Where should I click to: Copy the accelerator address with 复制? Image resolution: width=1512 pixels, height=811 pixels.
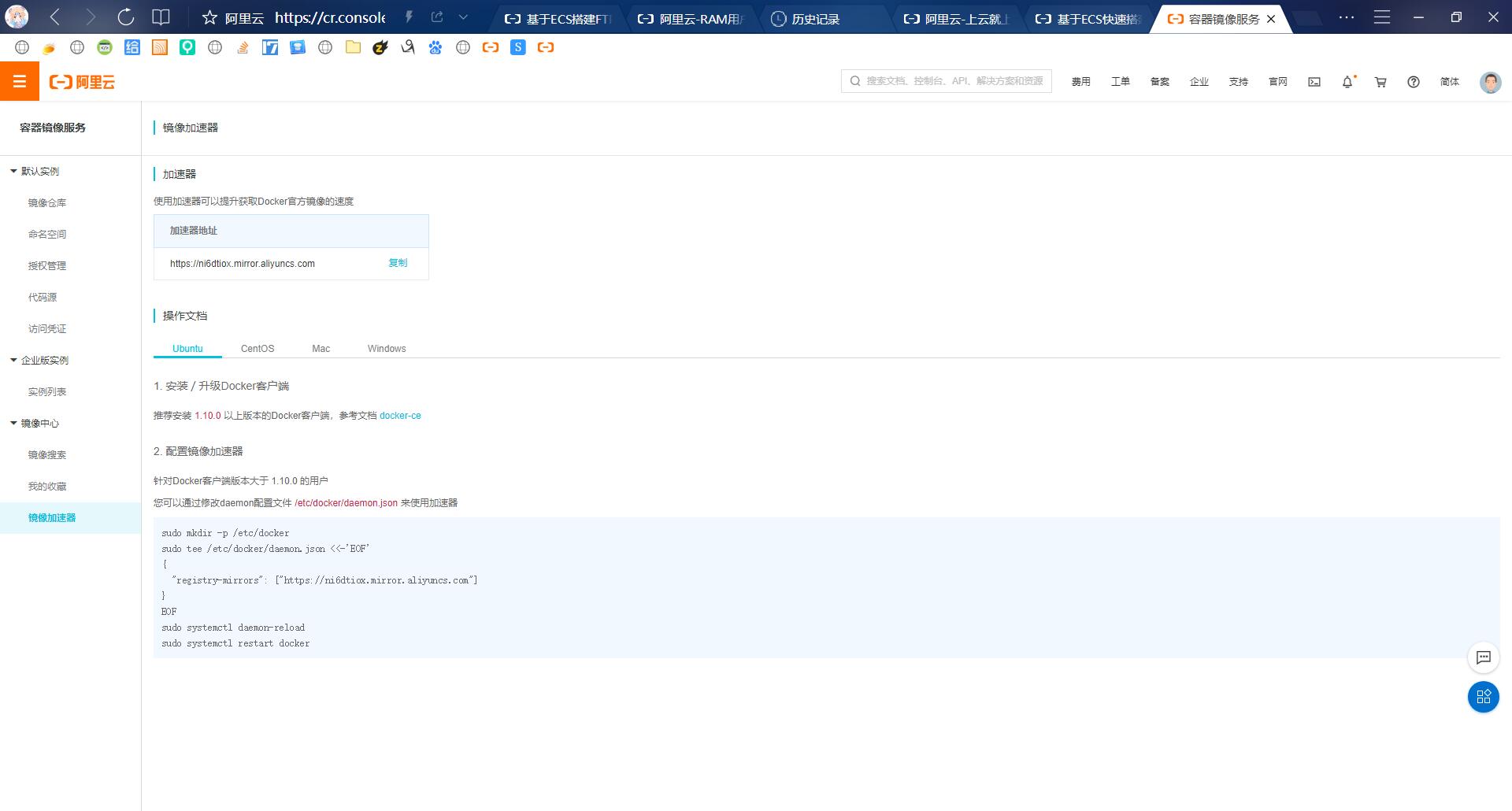398,263
